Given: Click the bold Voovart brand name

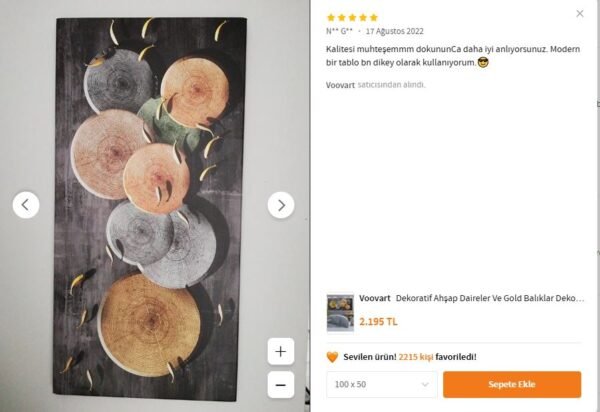Looking at the screenshot, I should (x=375, y=299).
